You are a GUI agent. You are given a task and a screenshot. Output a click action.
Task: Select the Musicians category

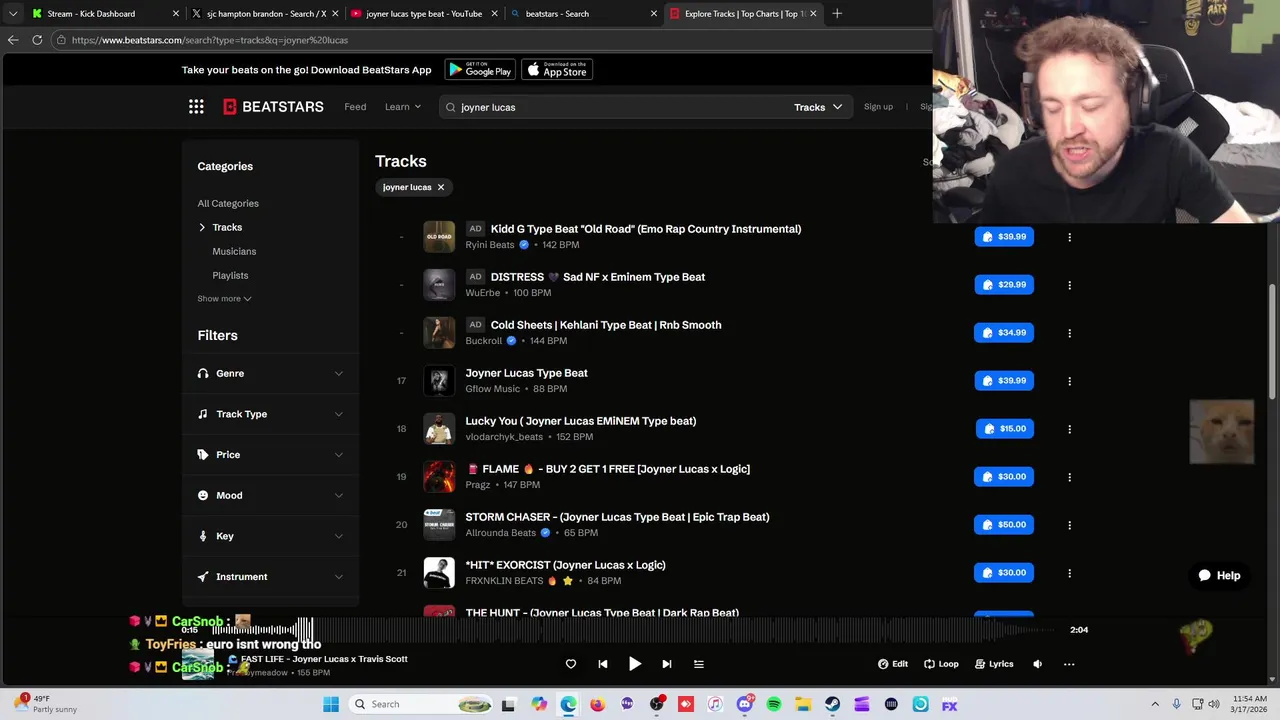point(234,252)
